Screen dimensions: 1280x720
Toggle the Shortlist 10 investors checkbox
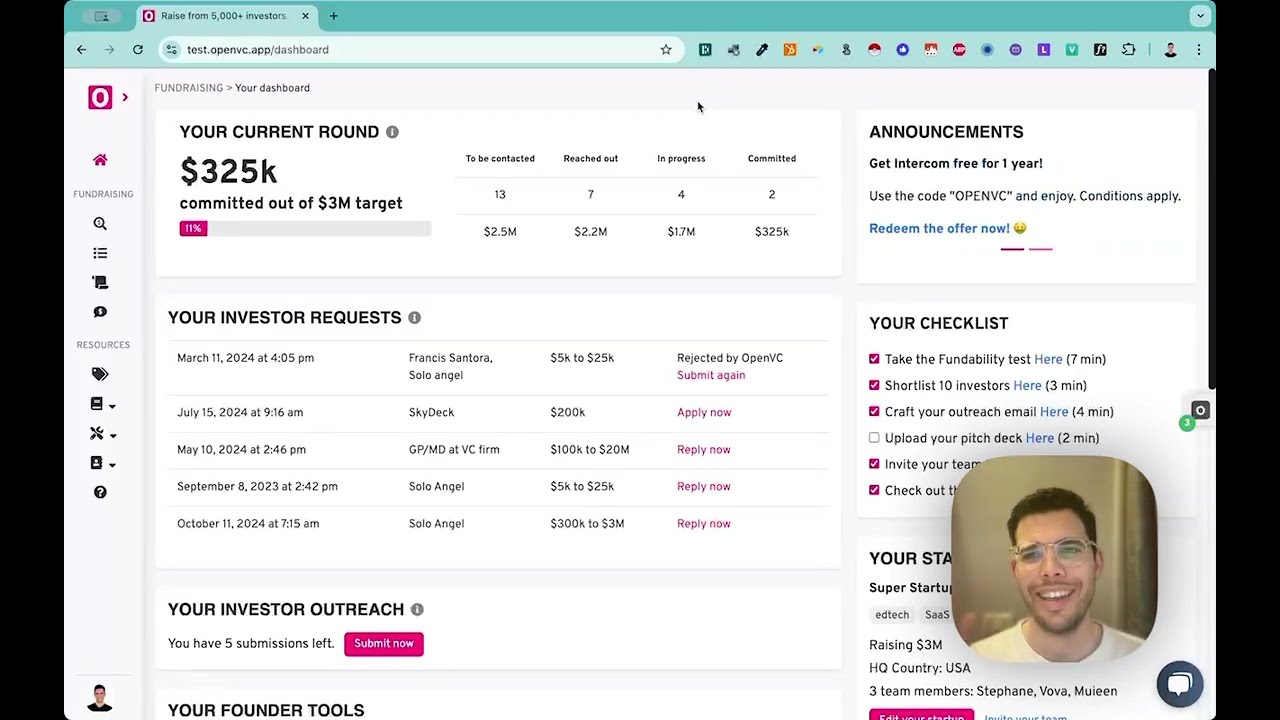(x=874, y=385)
